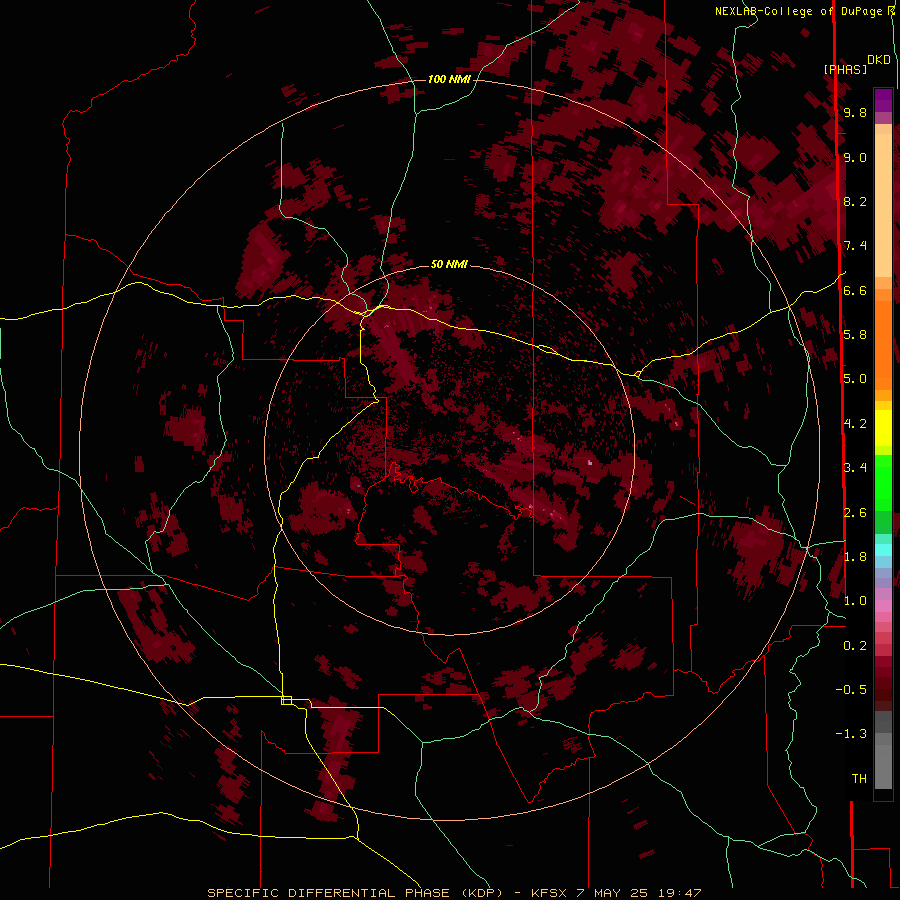900x900 pixels.
Task: Click the 9.0 scale value
Action: [x=855, y=157]
